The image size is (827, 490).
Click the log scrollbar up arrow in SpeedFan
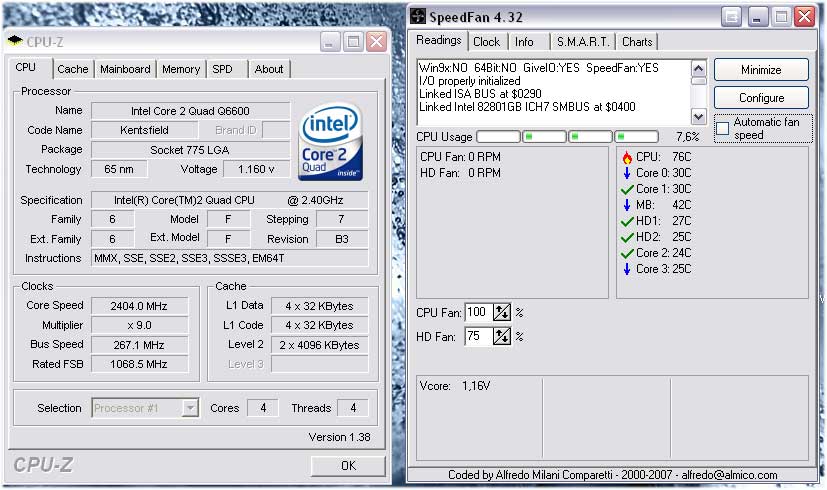[x=699, y=69]
